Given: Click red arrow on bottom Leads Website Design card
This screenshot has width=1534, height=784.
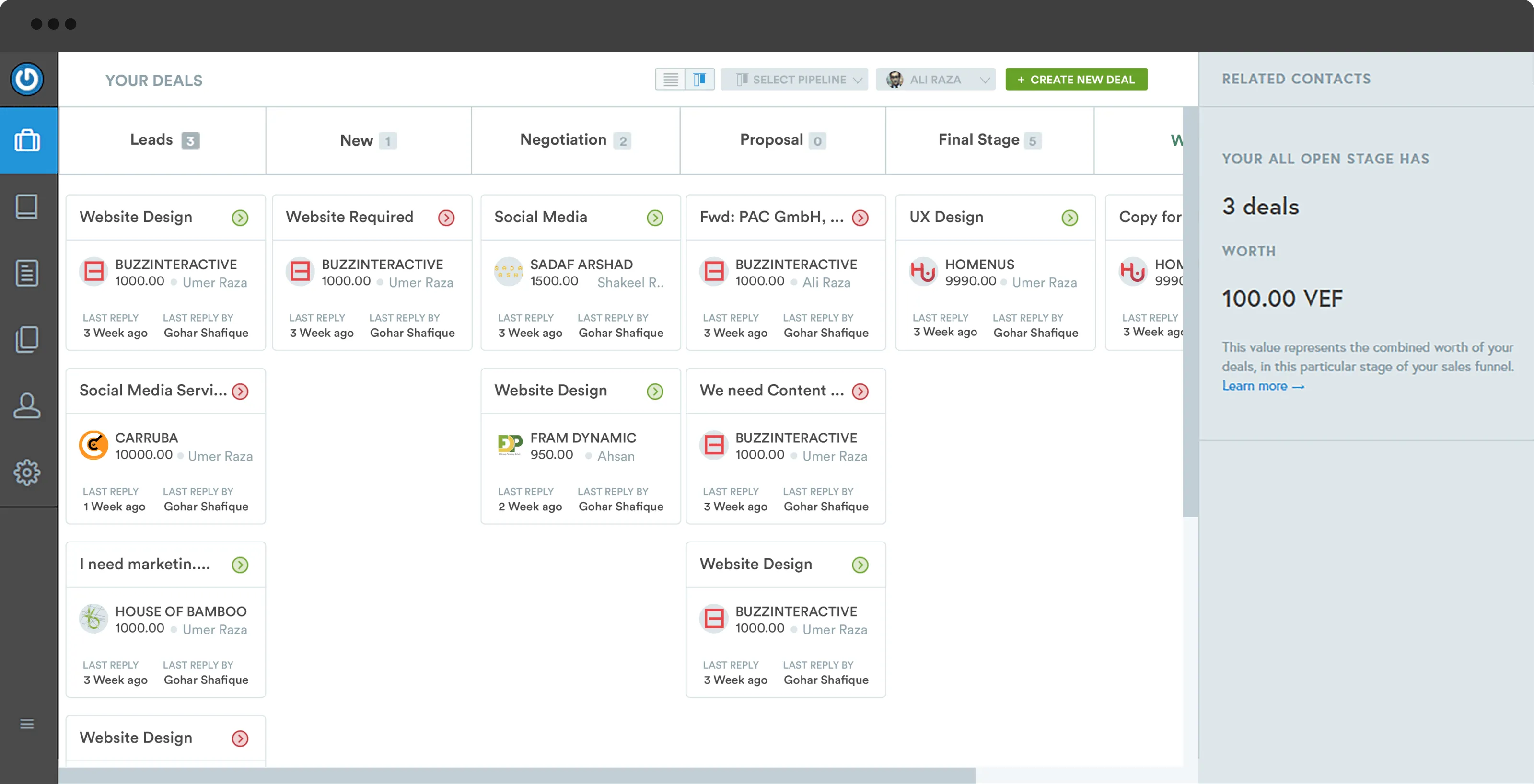Looking at the screenshot, I should [240, 739].
